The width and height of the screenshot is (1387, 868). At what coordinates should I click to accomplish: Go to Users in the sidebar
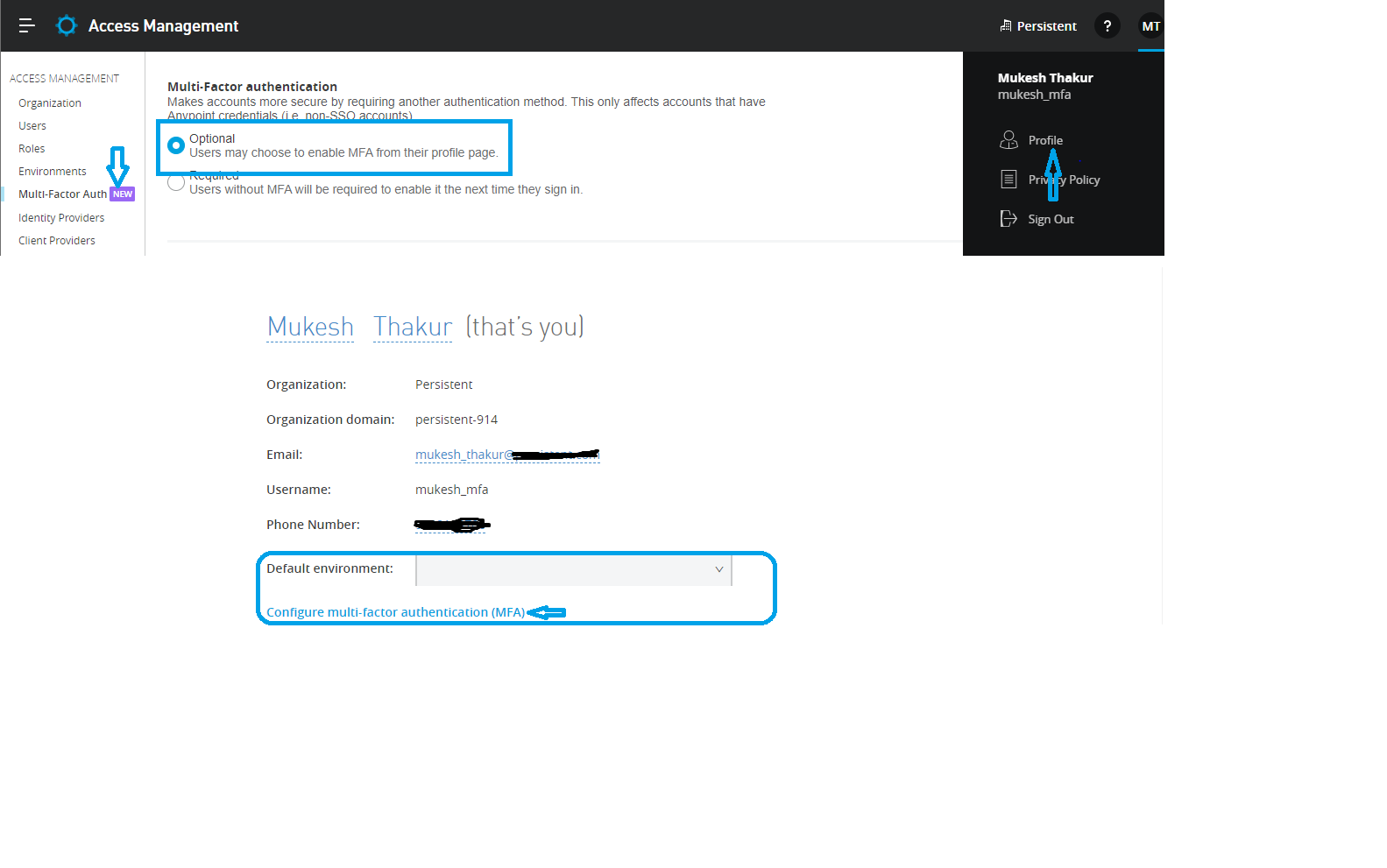click(x=32, y=125)
